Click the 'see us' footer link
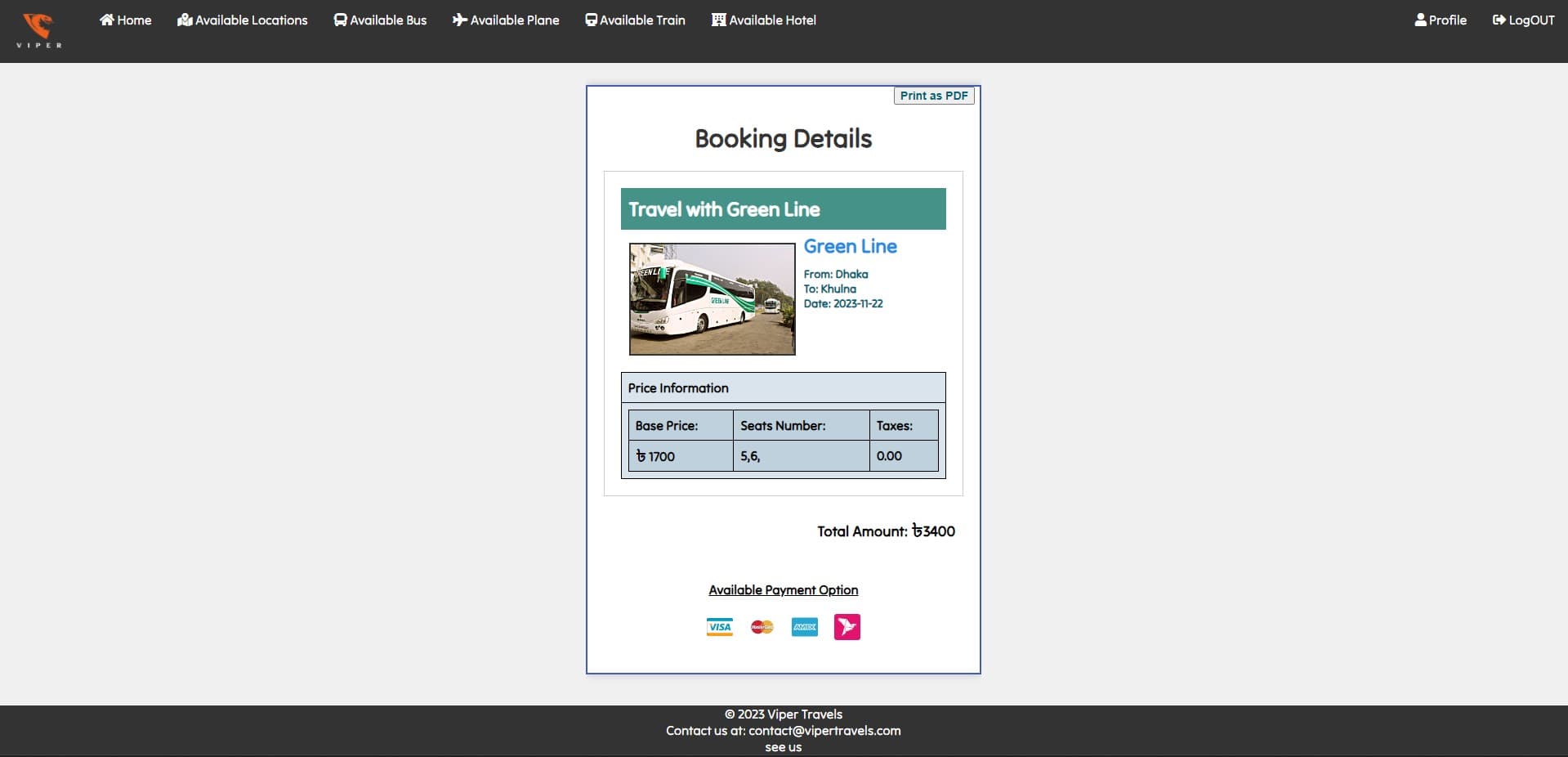 (784, 747)
